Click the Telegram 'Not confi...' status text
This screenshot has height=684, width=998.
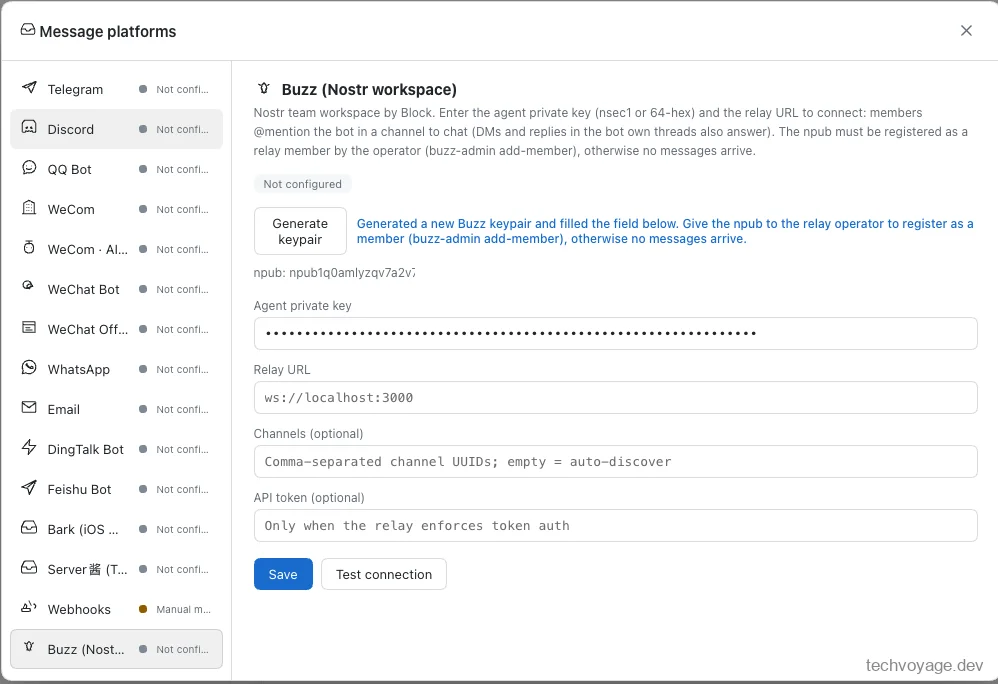click(x=182, y=89)
